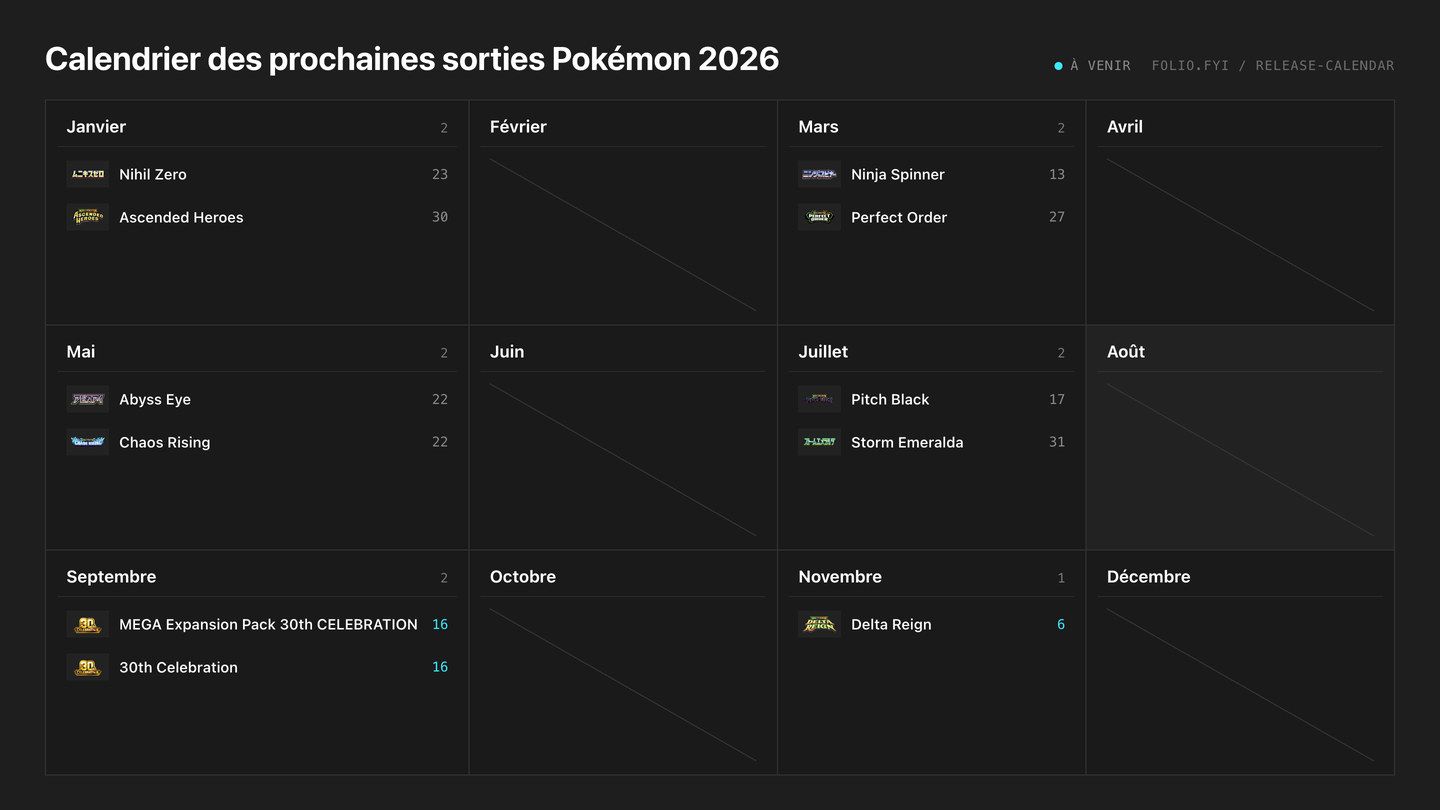Select the Ninja Spinner release name
Image resolution: width=1440 pixels, height=810 pixels.
898,174
